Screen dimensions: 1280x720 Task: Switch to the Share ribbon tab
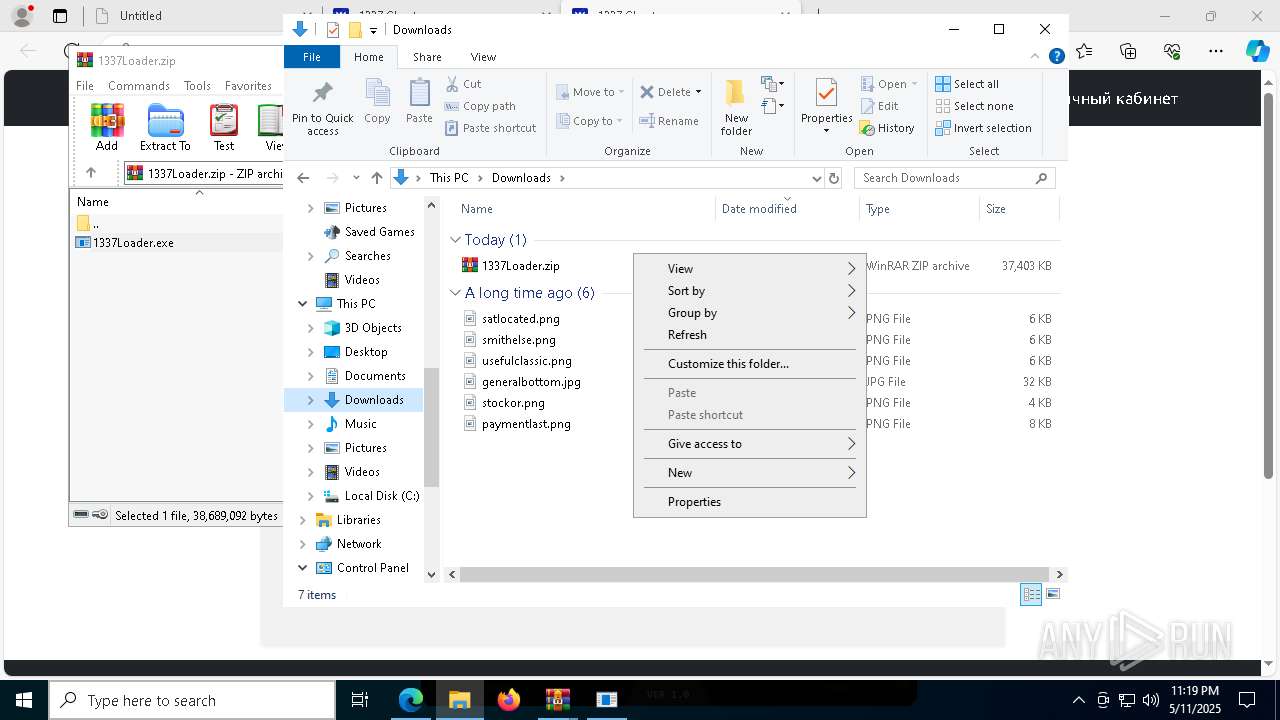tap(427, 57)
